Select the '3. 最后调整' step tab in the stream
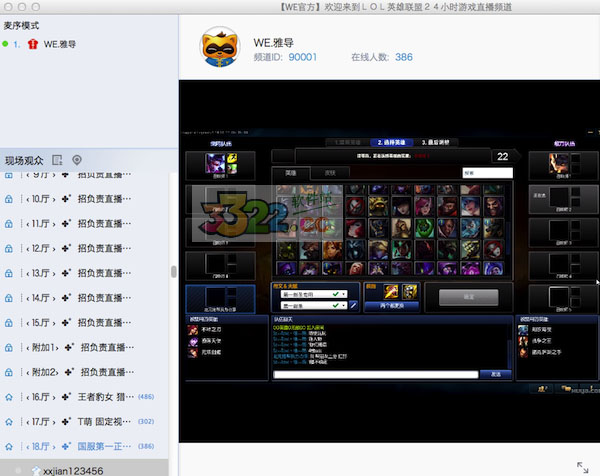This screenshot has height=476, width=600. (435, 142)
